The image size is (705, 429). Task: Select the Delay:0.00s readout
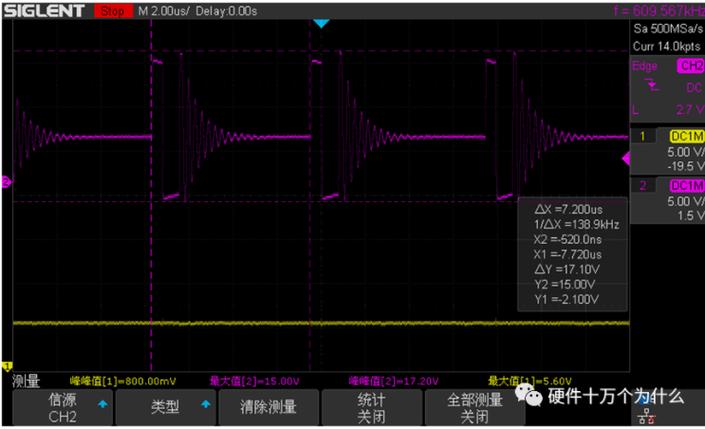226,11
